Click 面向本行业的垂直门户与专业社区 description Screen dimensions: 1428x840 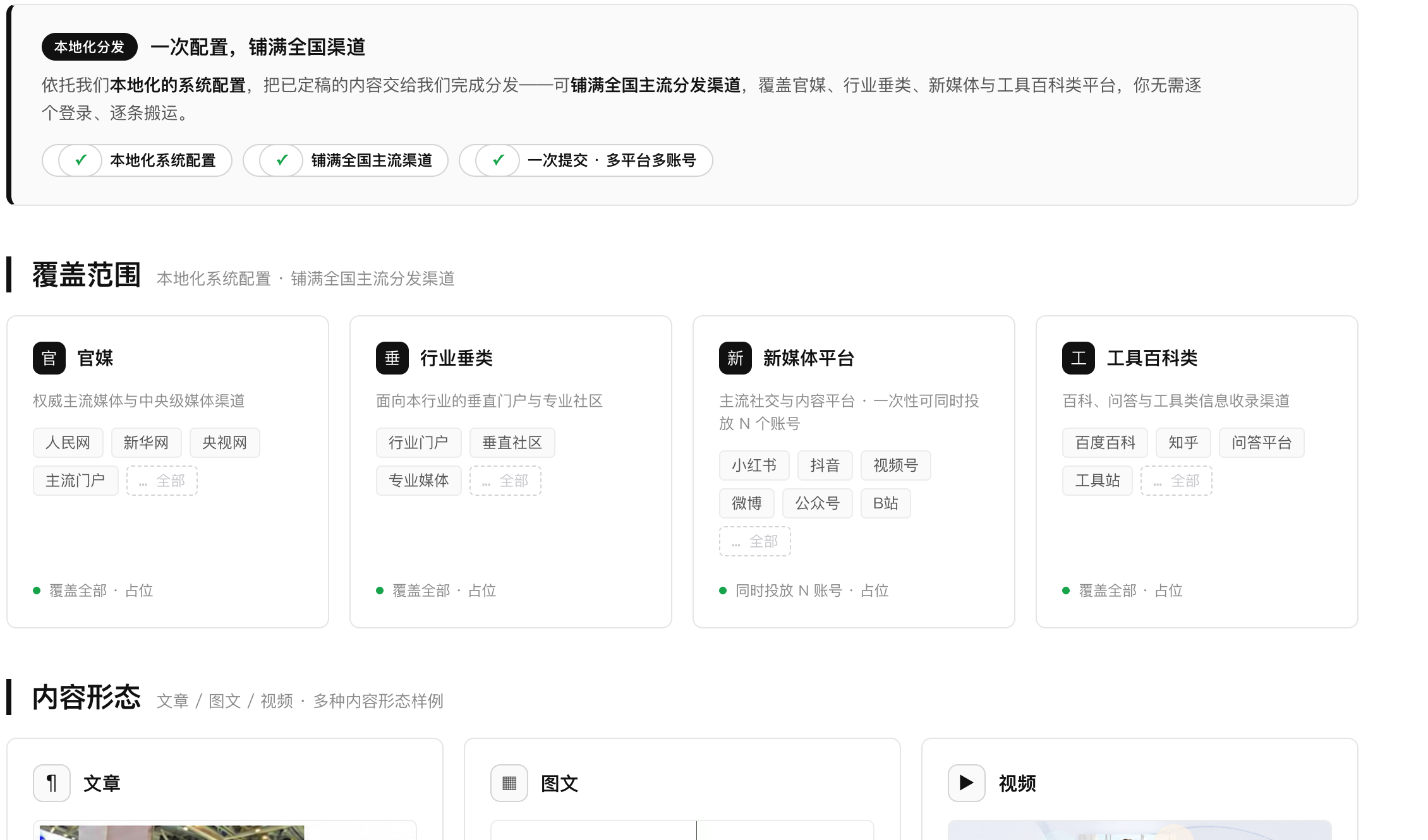pyautogui.click(x=490, y=401)
